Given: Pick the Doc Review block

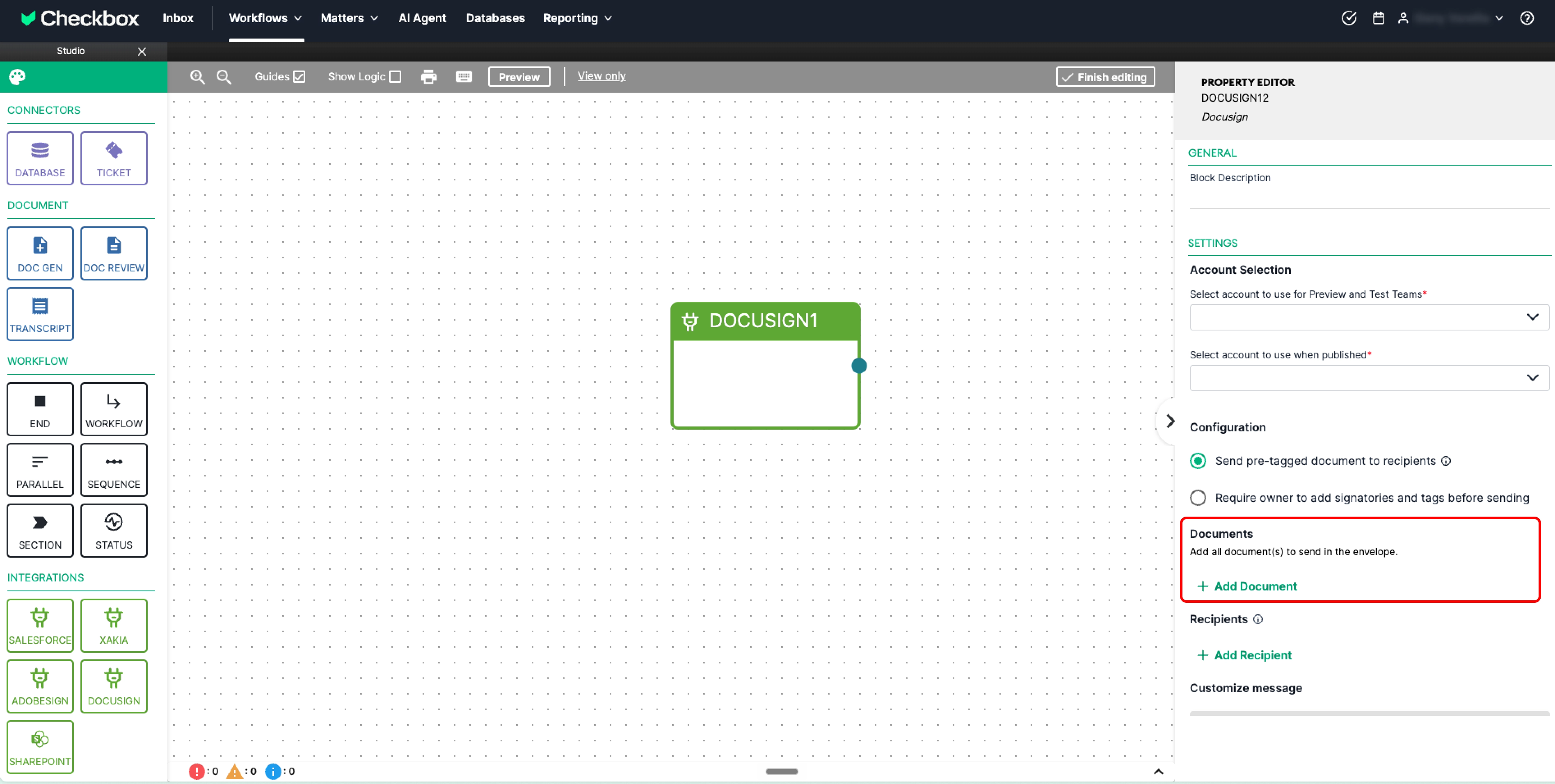Looking at the screenshot, I should tap(114, 253).
